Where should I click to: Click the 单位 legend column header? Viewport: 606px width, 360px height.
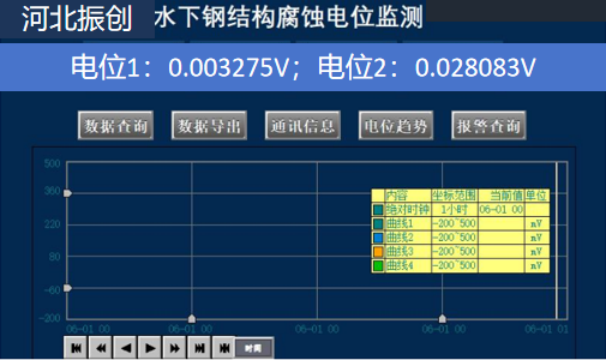pyautogui.click(x=537, y=196)
